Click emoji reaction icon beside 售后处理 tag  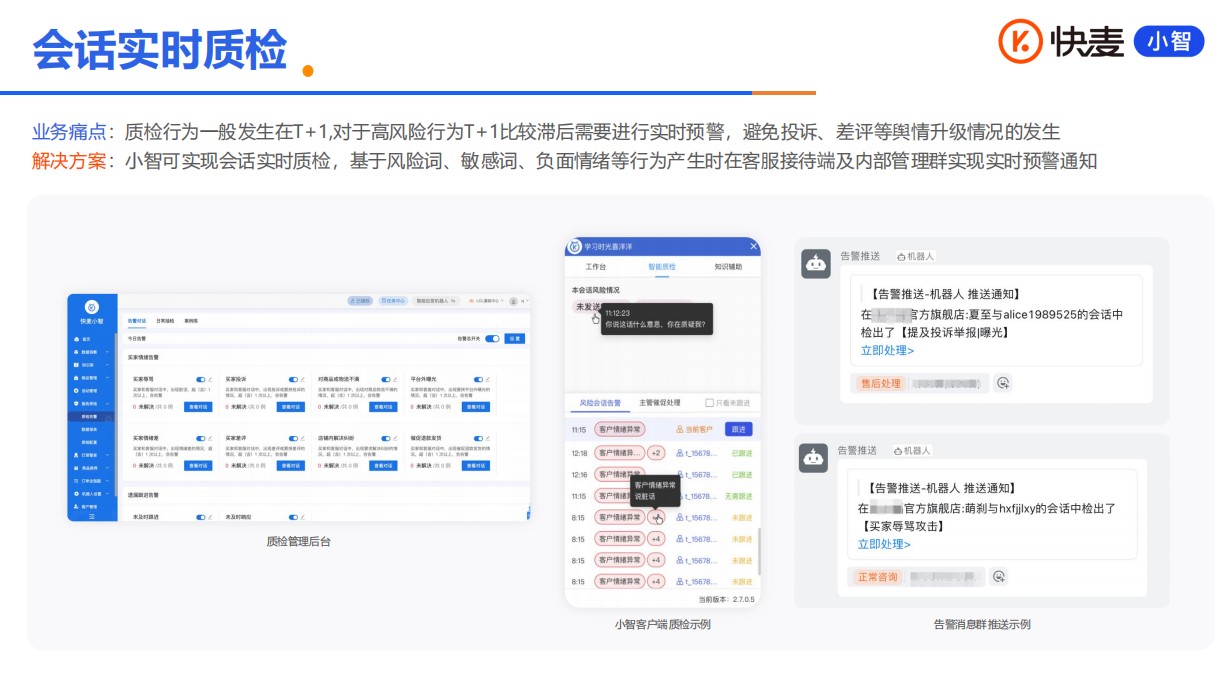[1003, 383]
